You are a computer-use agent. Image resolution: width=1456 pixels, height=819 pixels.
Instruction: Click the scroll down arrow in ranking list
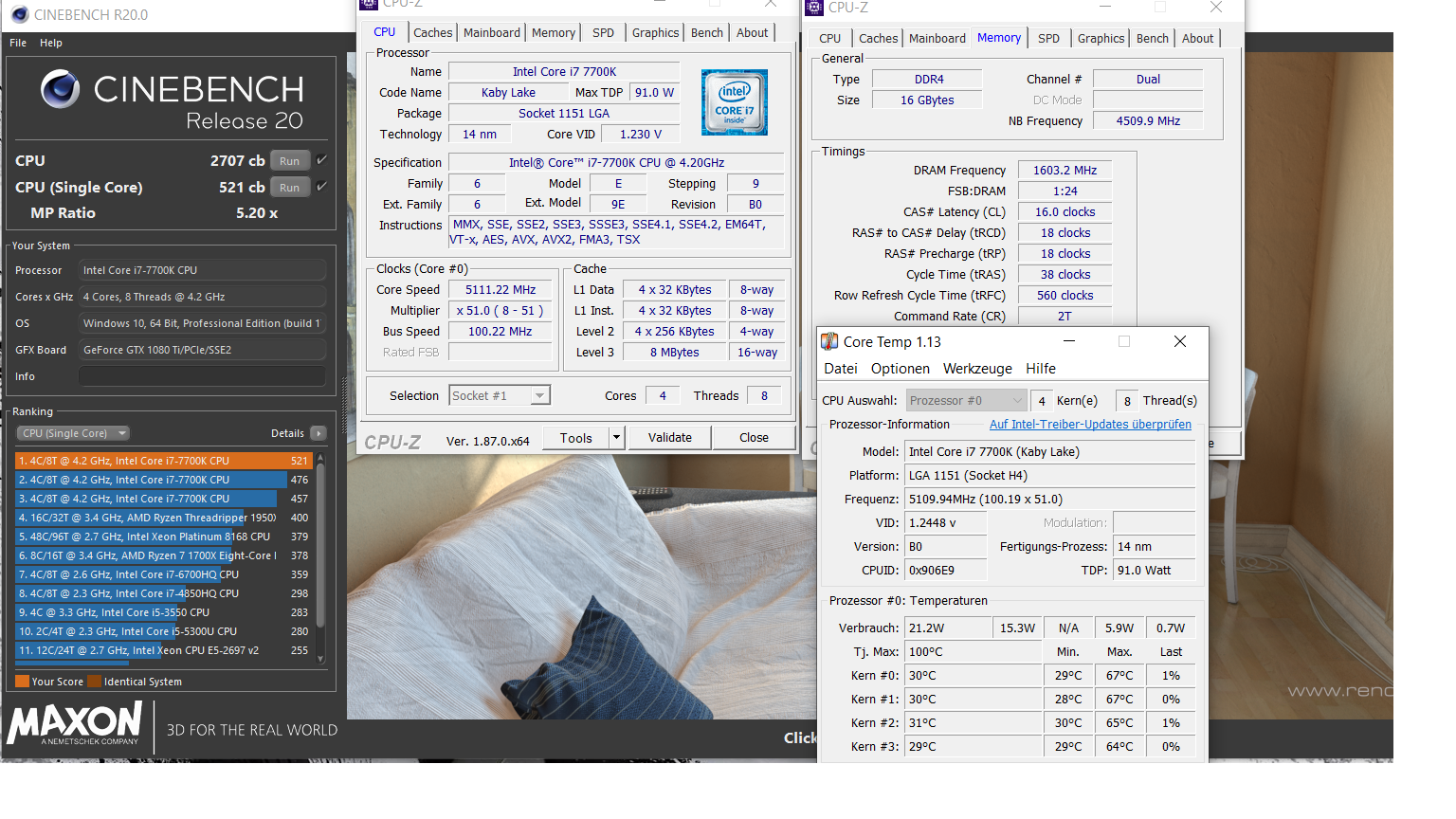[320, 659]
